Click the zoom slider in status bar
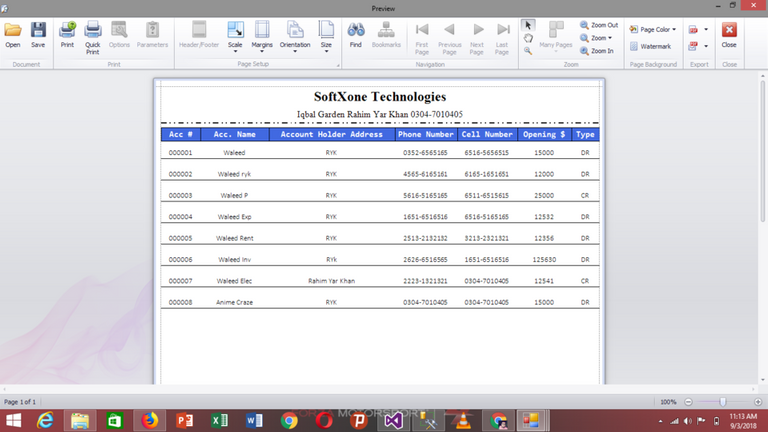Image resolution: width=768 pixels, height=432 pixels. tap(722, 401)
